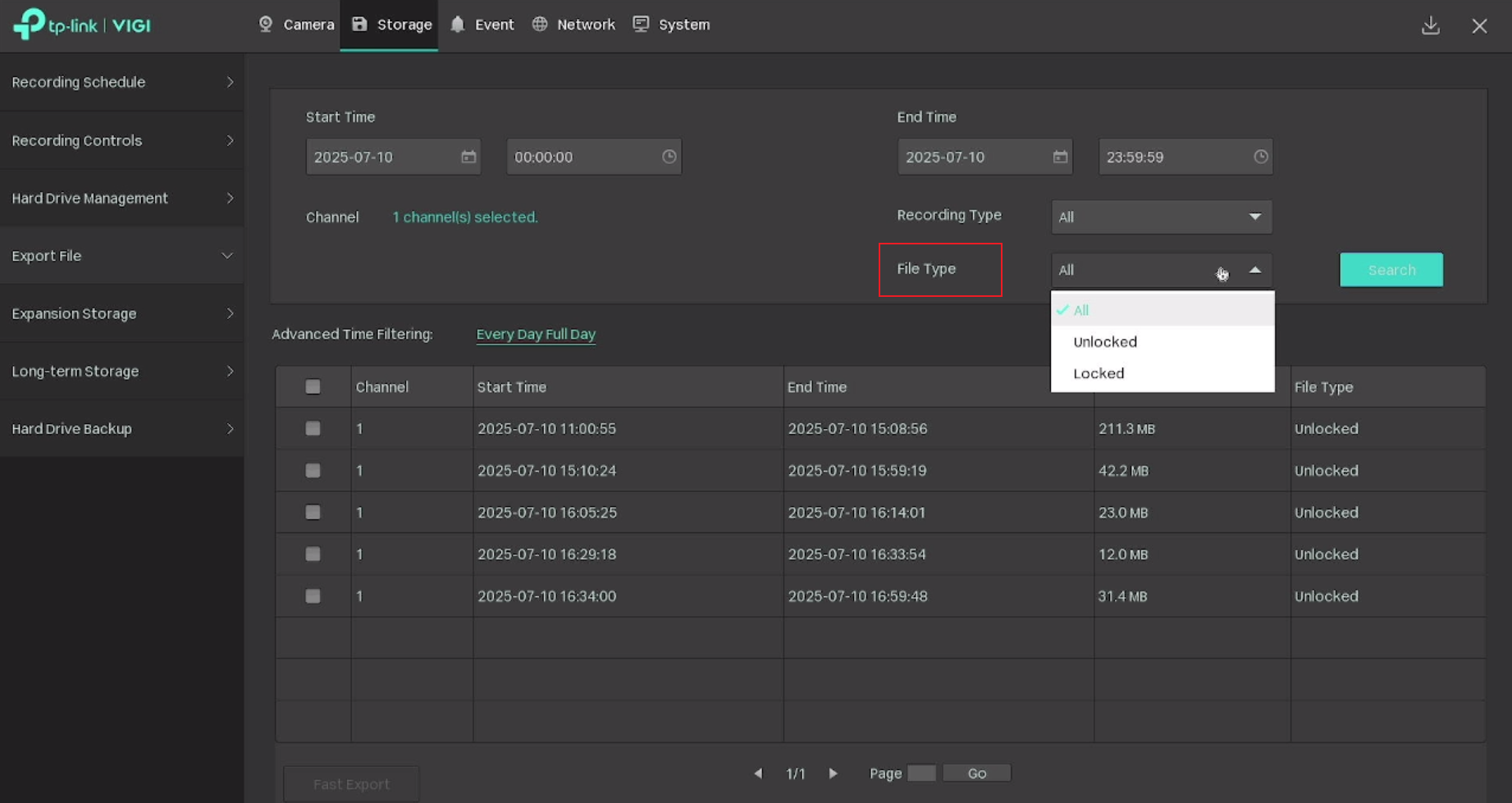Check the recording starting at 16:34:00
1512x803 pixels.
[313, 595]
